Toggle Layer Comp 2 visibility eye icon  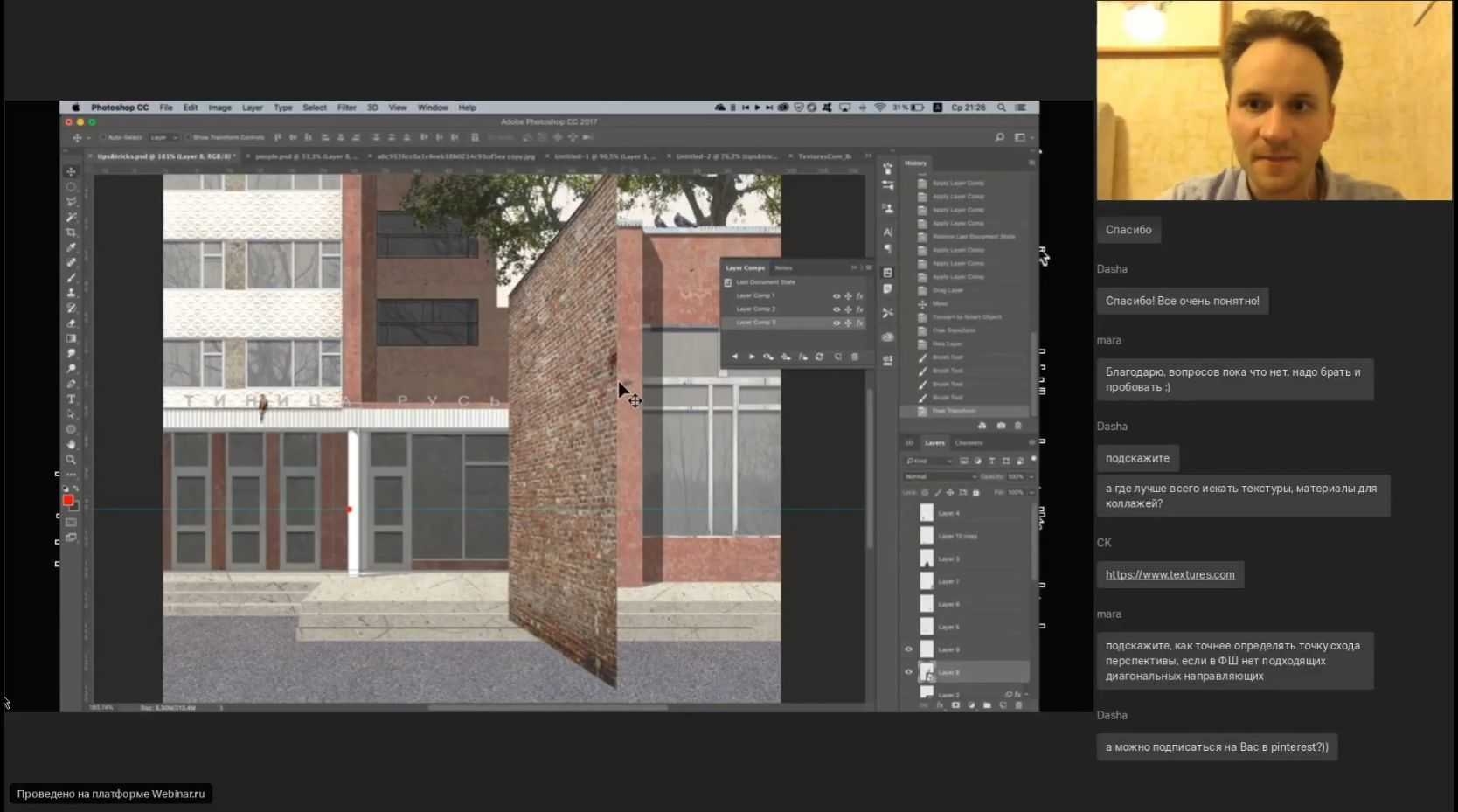click(837, 309)
